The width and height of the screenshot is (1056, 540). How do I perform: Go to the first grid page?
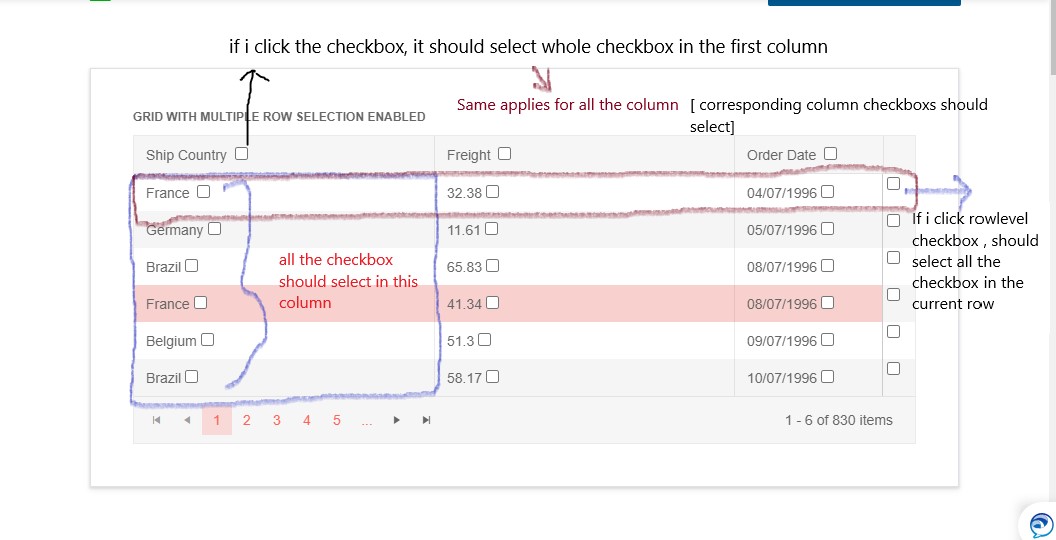coord(156,421)
